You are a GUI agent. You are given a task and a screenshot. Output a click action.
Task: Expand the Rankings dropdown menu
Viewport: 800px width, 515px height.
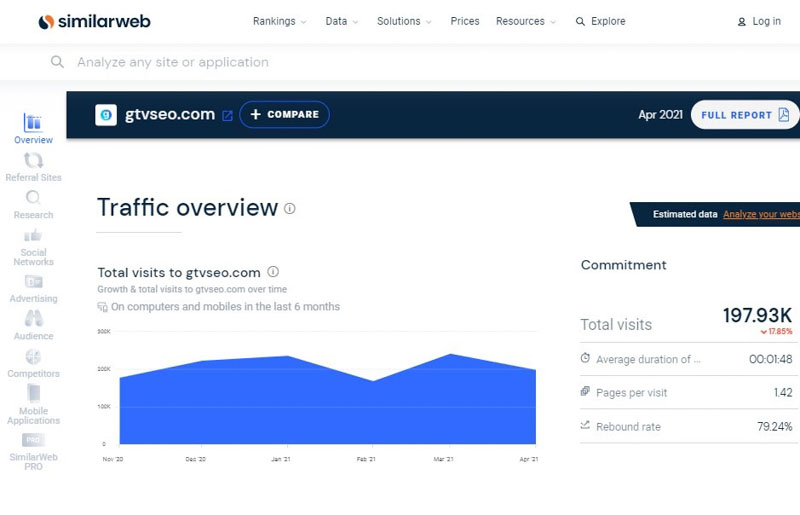tap(279, 21)
